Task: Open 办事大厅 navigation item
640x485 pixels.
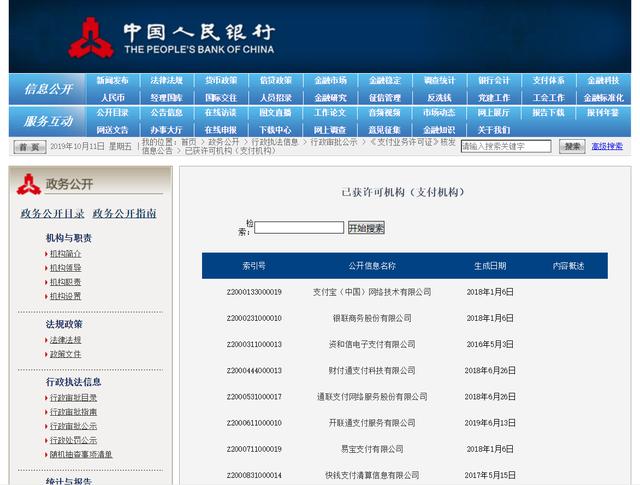Action: tap(167, 130)
